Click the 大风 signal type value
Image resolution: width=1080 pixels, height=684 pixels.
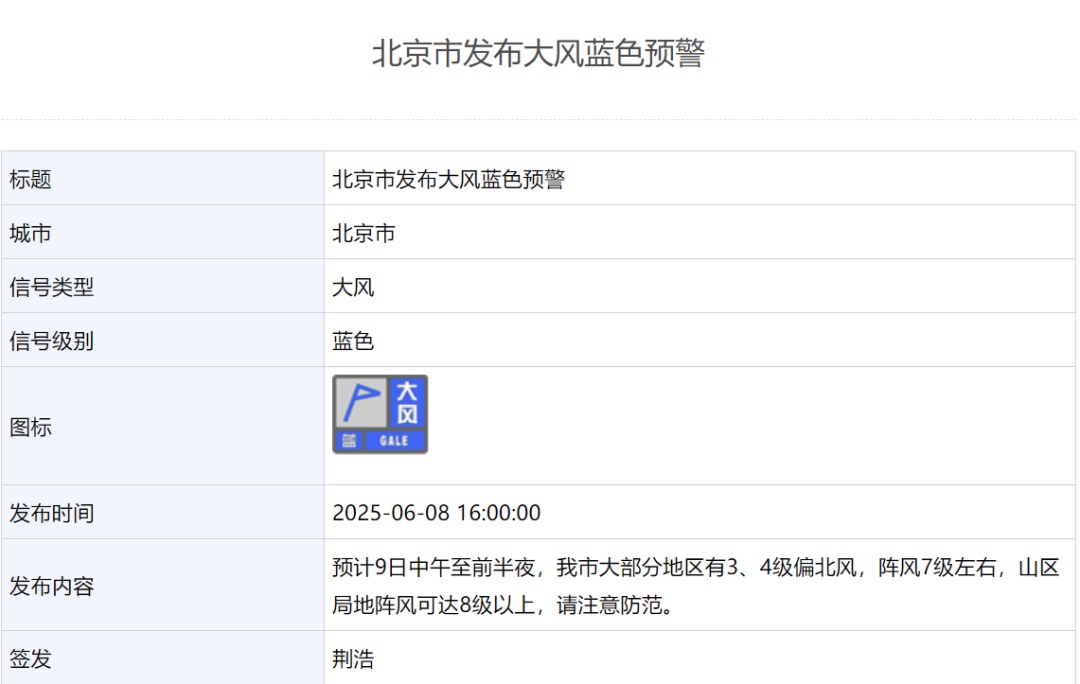pos(353,288)
